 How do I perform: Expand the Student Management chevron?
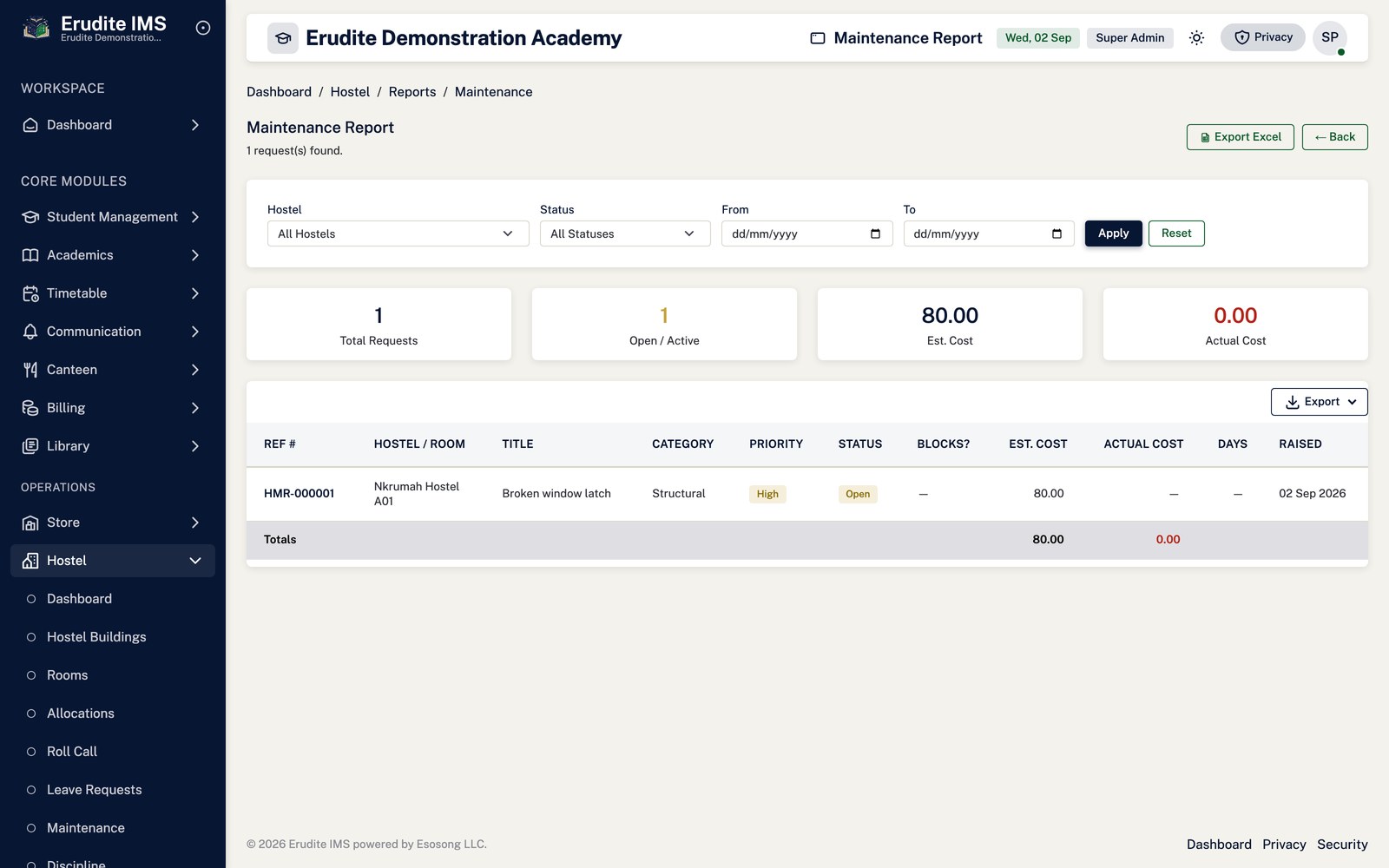pyautogui.click(x=195, y=217)
